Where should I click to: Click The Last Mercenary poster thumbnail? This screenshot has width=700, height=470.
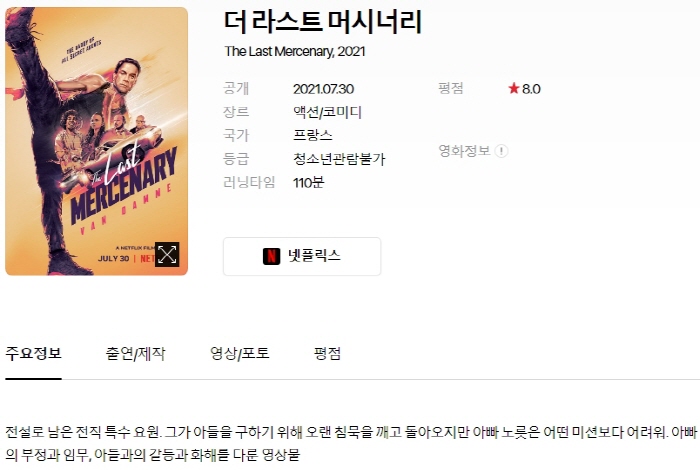point(96,141)
